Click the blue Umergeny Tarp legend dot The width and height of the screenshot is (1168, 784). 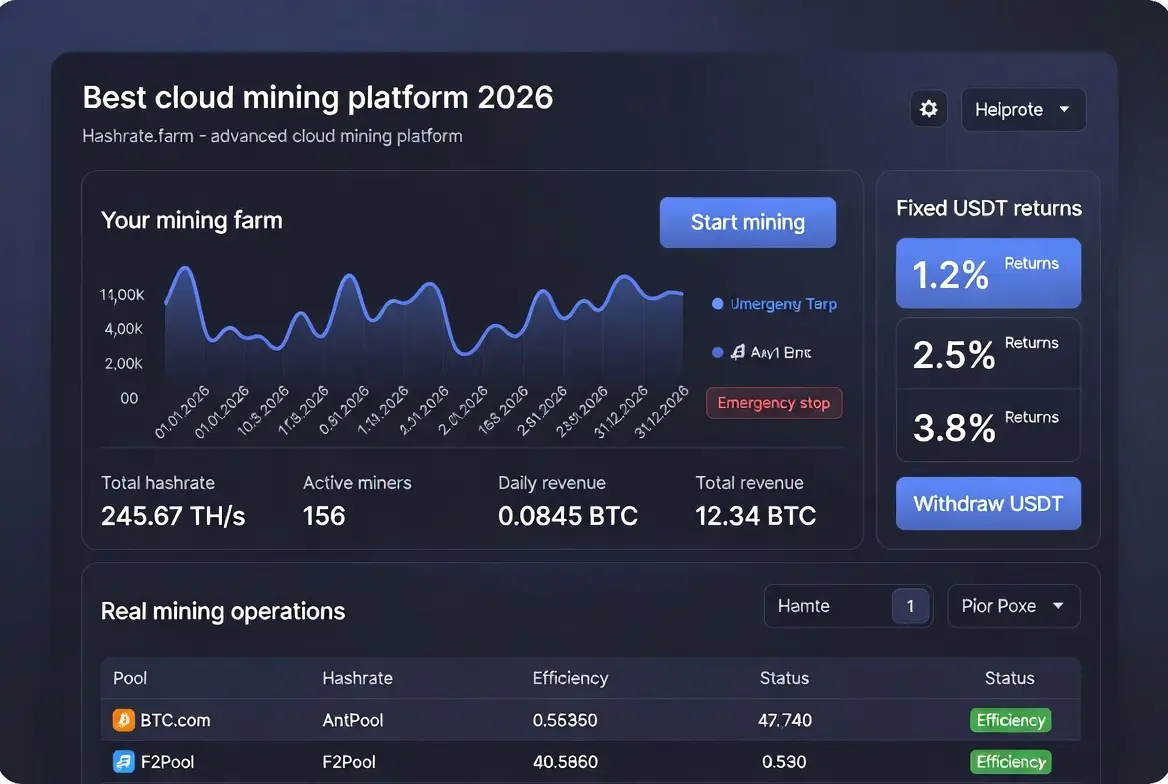tap(717, 304)
